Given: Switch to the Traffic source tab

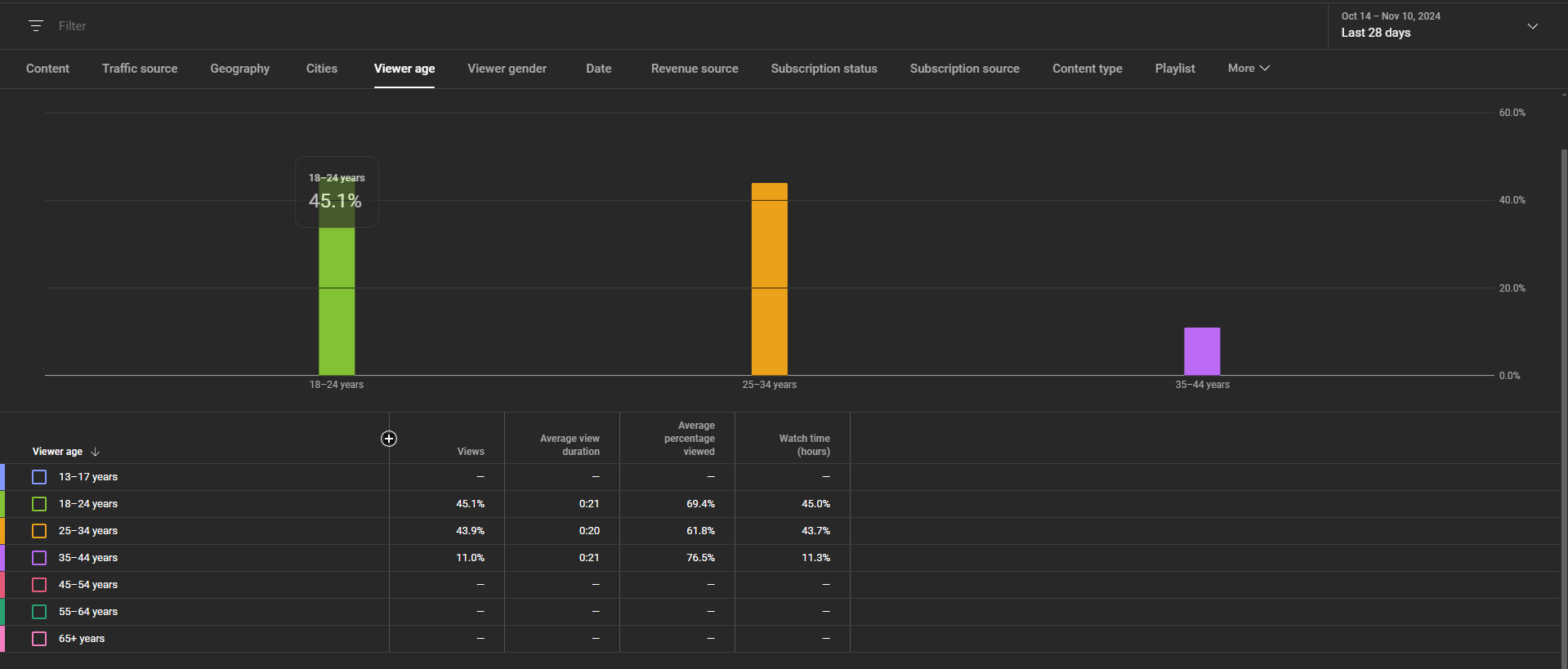Looking at the screenshot, I should (140, 69).
